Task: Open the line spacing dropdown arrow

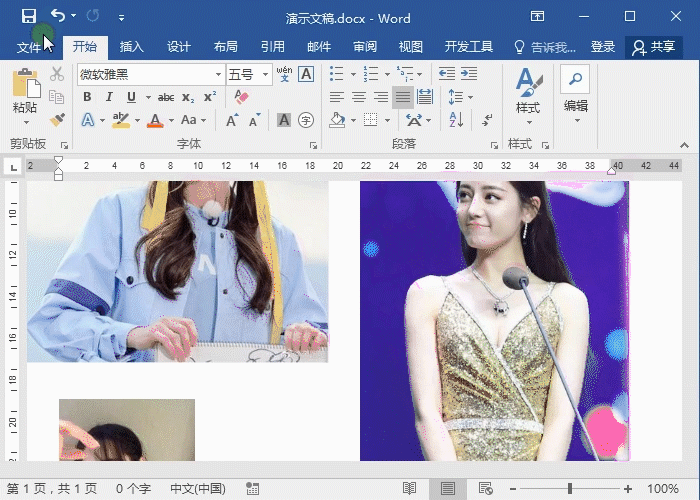Action: tap(470, 97)
